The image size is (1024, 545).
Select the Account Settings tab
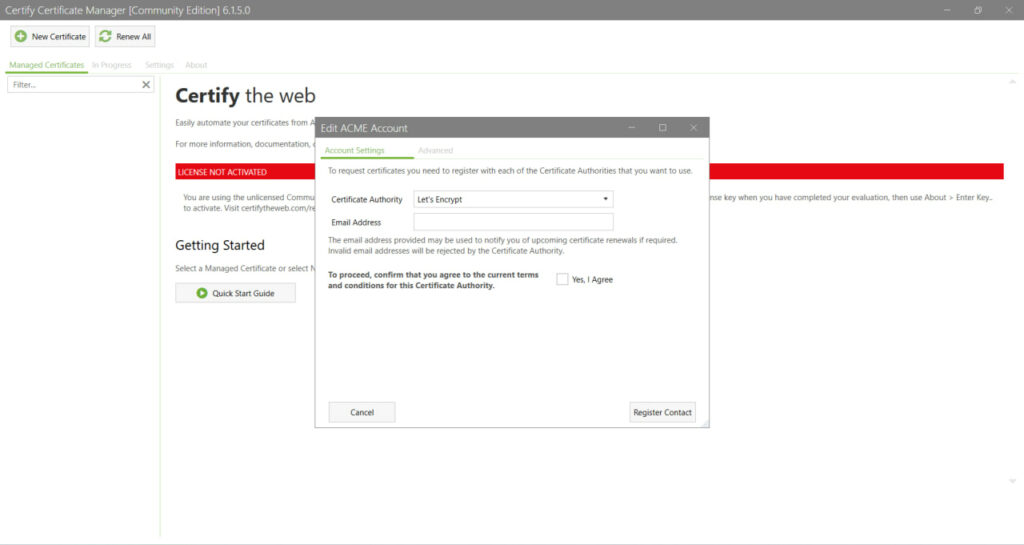[x=355, y=151]
